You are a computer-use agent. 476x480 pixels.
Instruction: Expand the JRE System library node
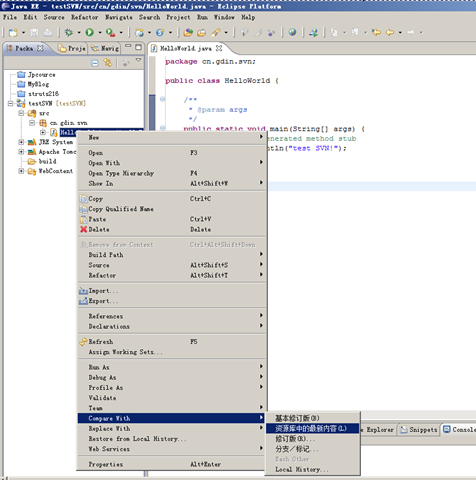[x=21, y=142]
